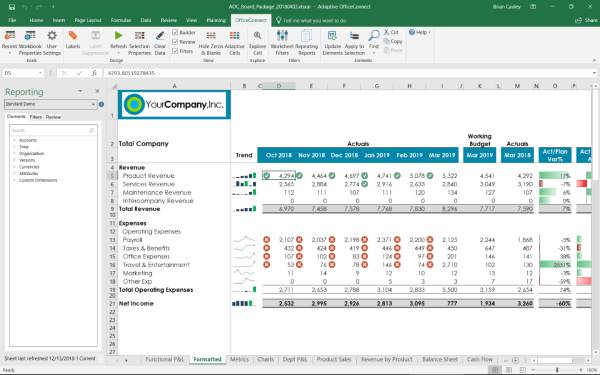Click Tell me what you want to do
The width and height of the screenshot is (600, 375).
315,21
